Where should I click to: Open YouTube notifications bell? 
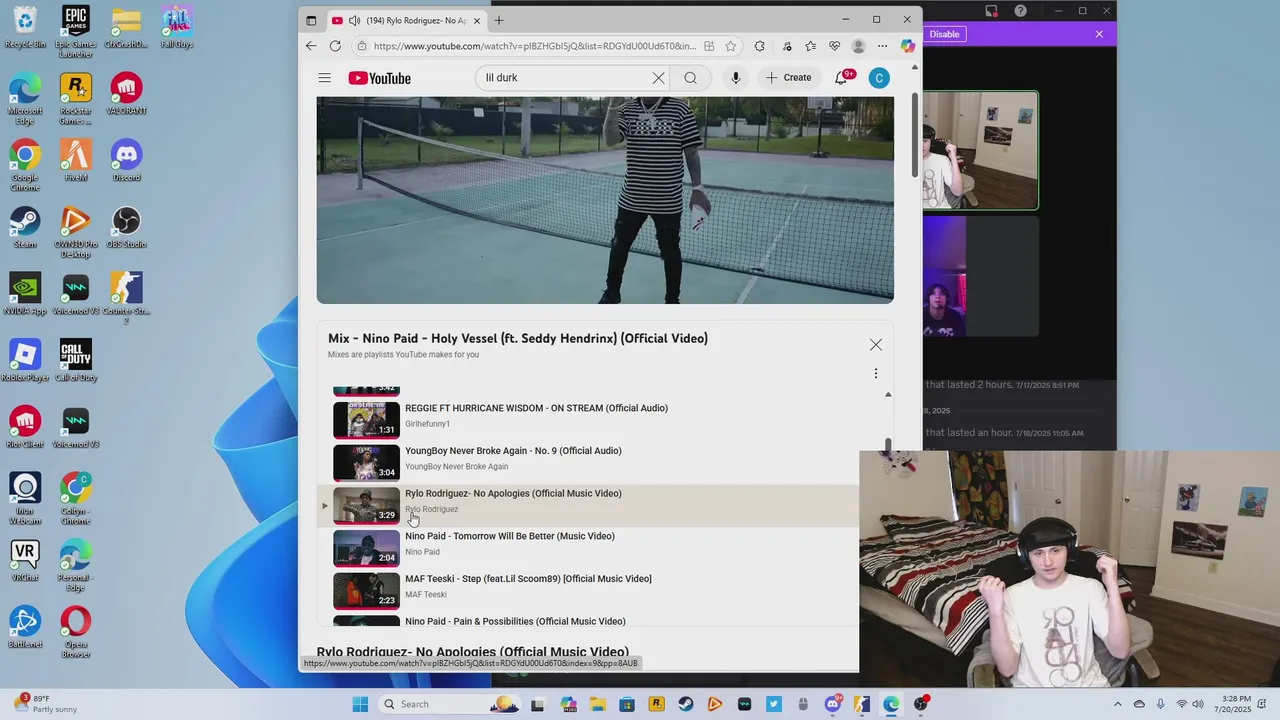(x=841, y=78)
